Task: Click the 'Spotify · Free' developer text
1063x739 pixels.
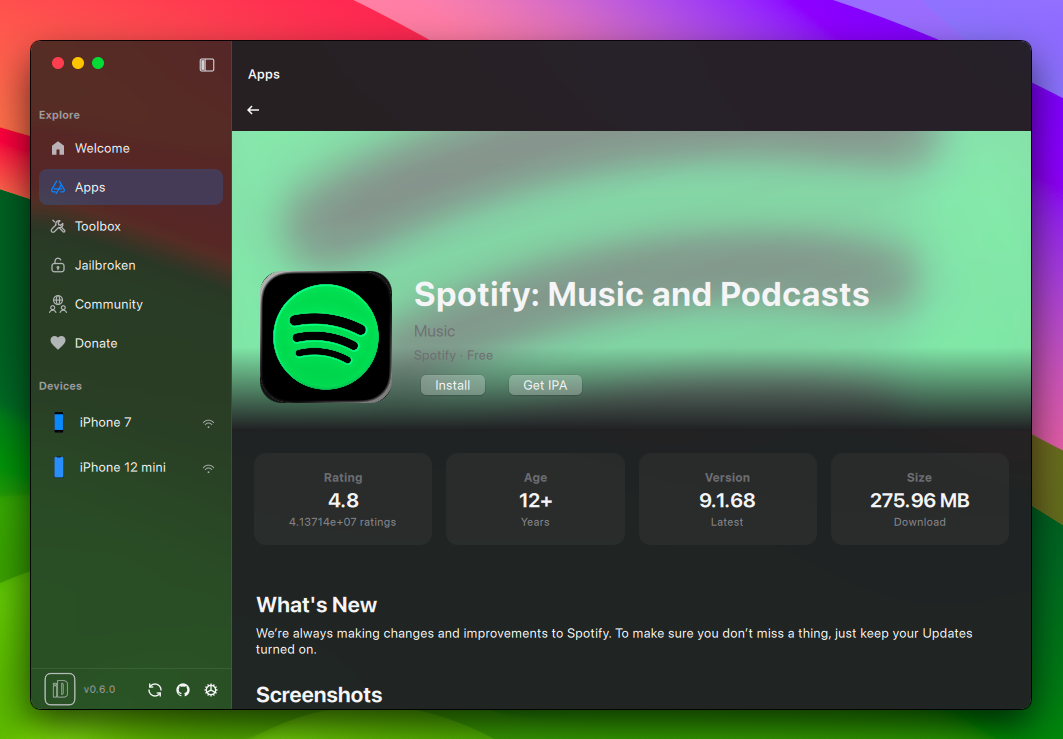Action: 454,355
